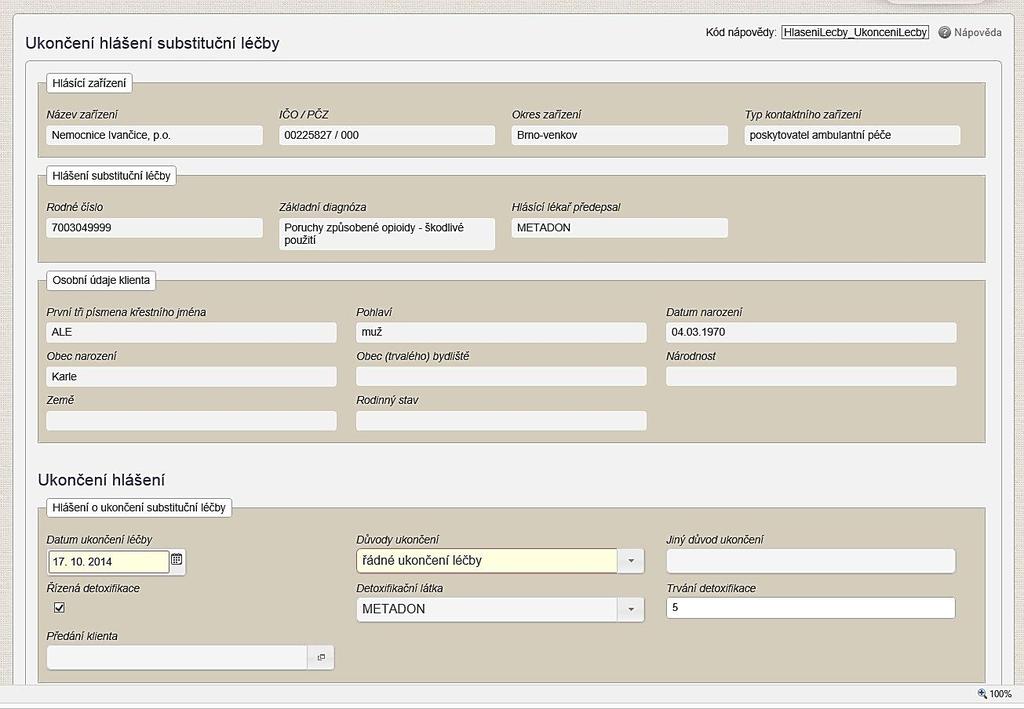Click the Datum ukončení léčby date field
Screen dimensions: 1024x709
pyautogui.click(x=108, y=561)
